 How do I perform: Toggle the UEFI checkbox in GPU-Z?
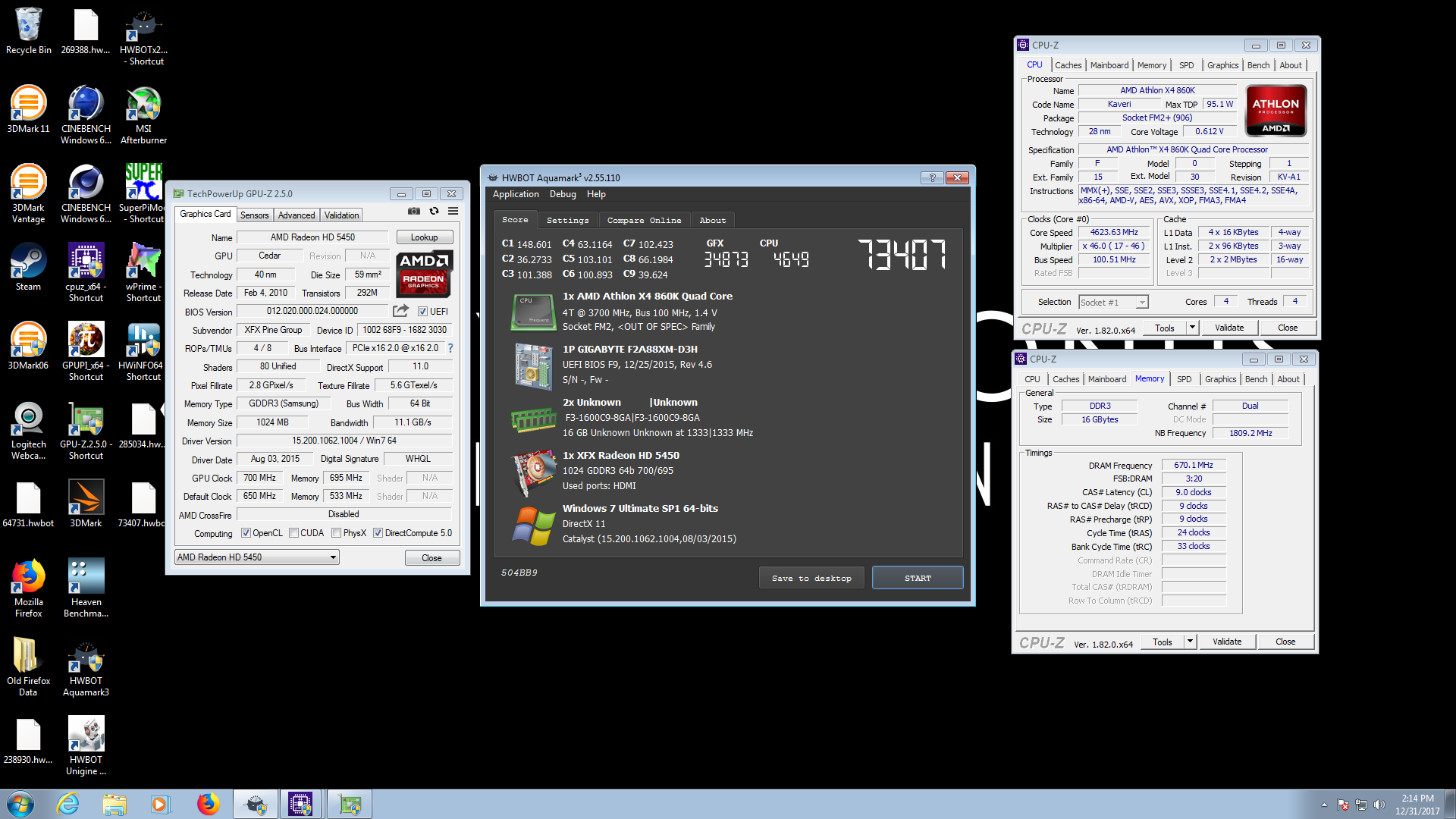[422, 312]
